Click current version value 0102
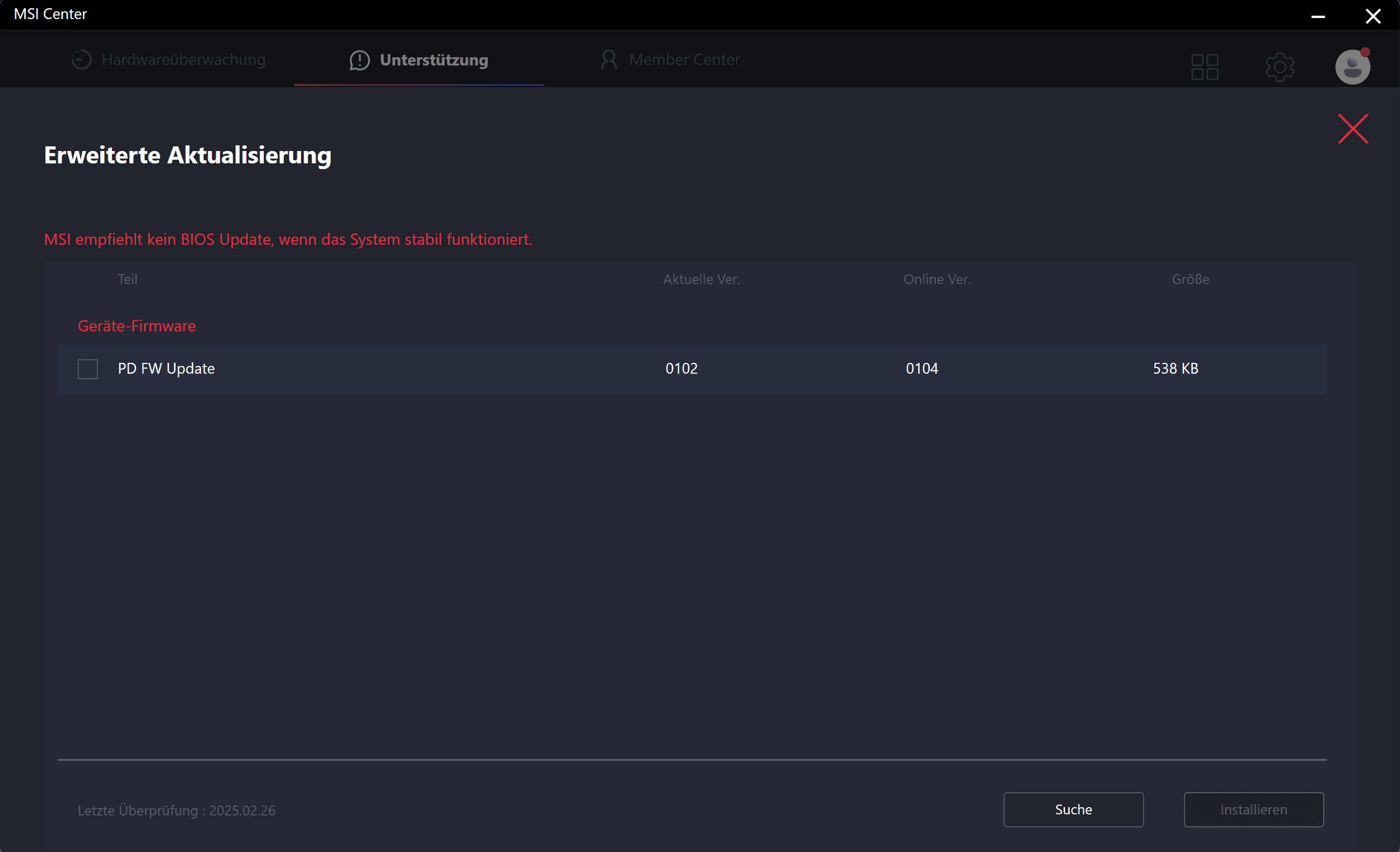 click(681, 369)
